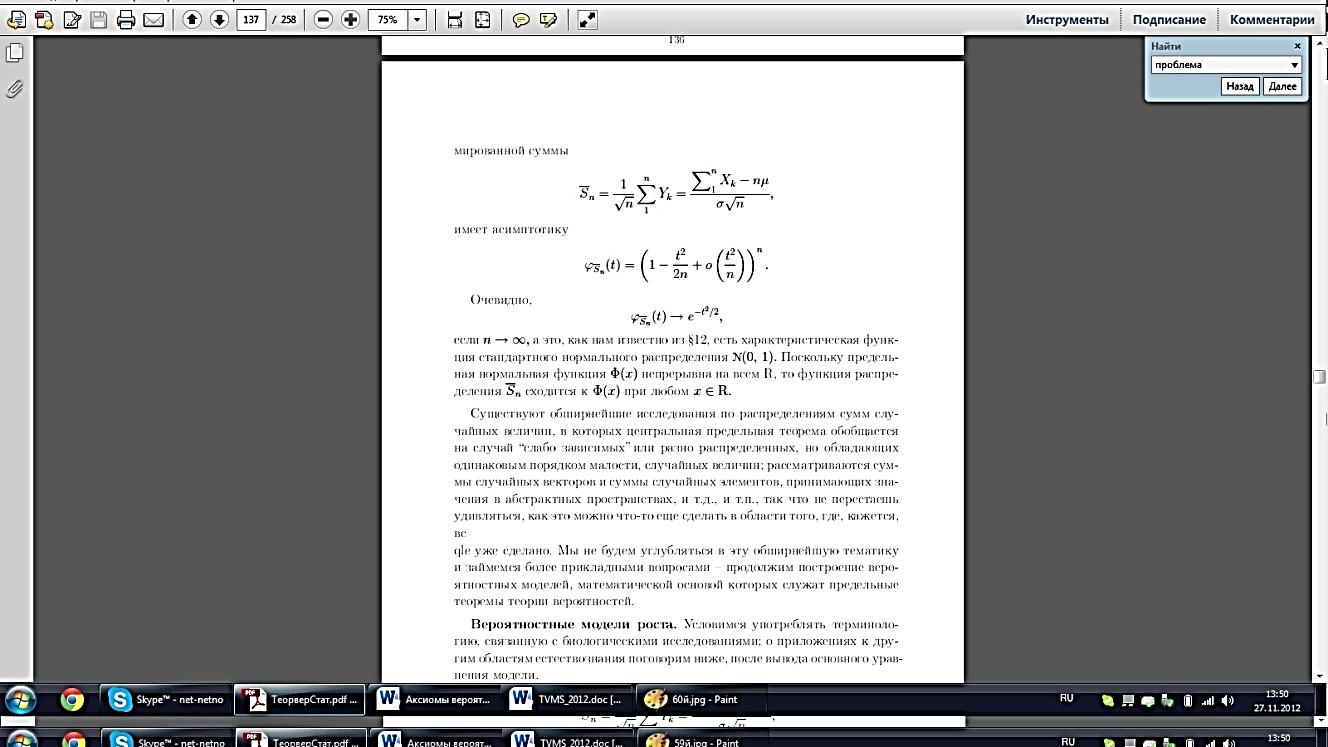Go to next page arrow

(x=220, y=19)
